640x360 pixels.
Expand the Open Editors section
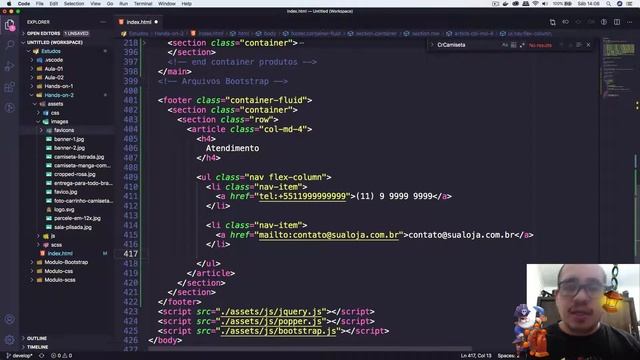(x=67, y=33)
